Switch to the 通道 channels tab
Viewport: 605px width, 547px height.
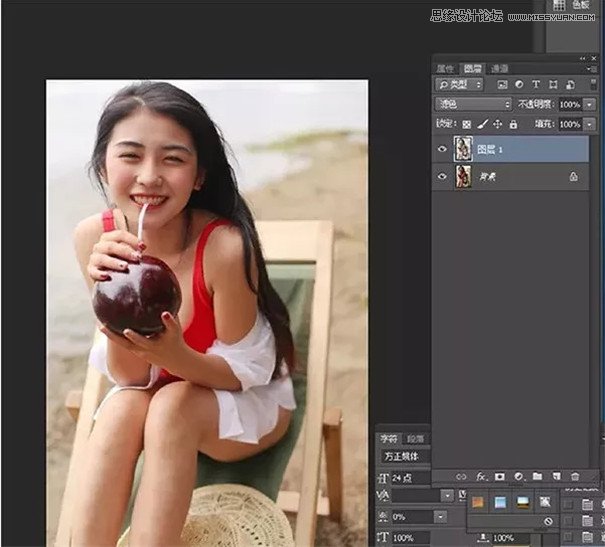499,69
